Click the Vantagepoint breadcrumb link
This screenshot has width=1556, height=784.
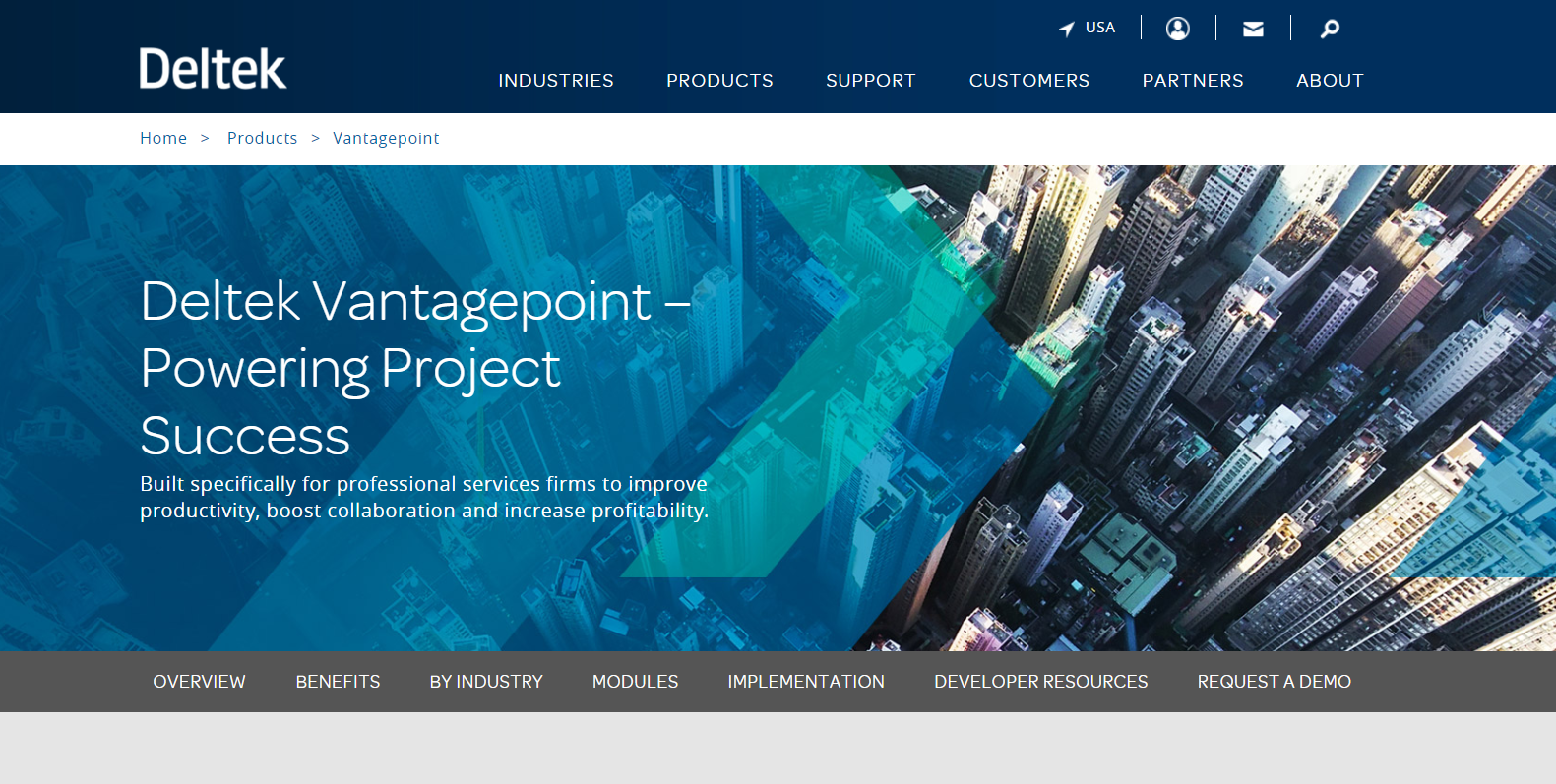click(x=386, y=138)
